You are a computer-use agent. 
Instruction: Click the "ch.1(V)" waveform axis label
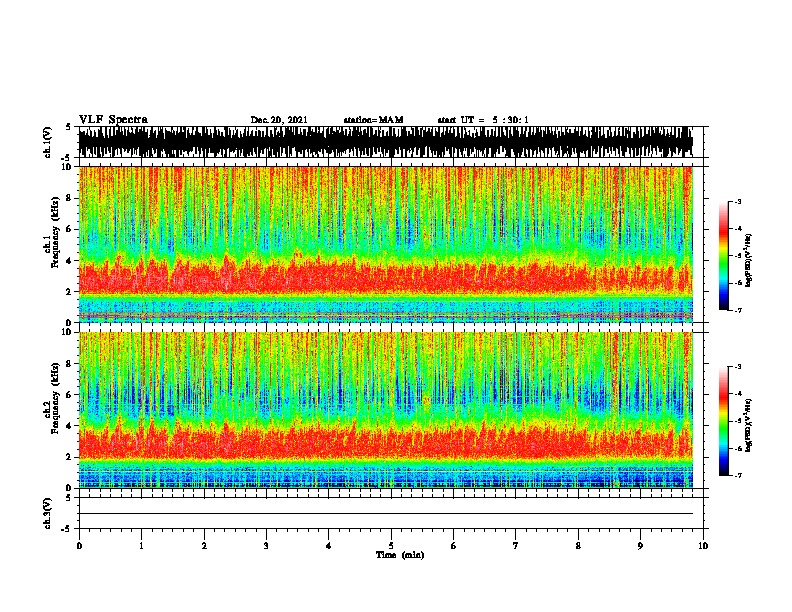point(48,142)
